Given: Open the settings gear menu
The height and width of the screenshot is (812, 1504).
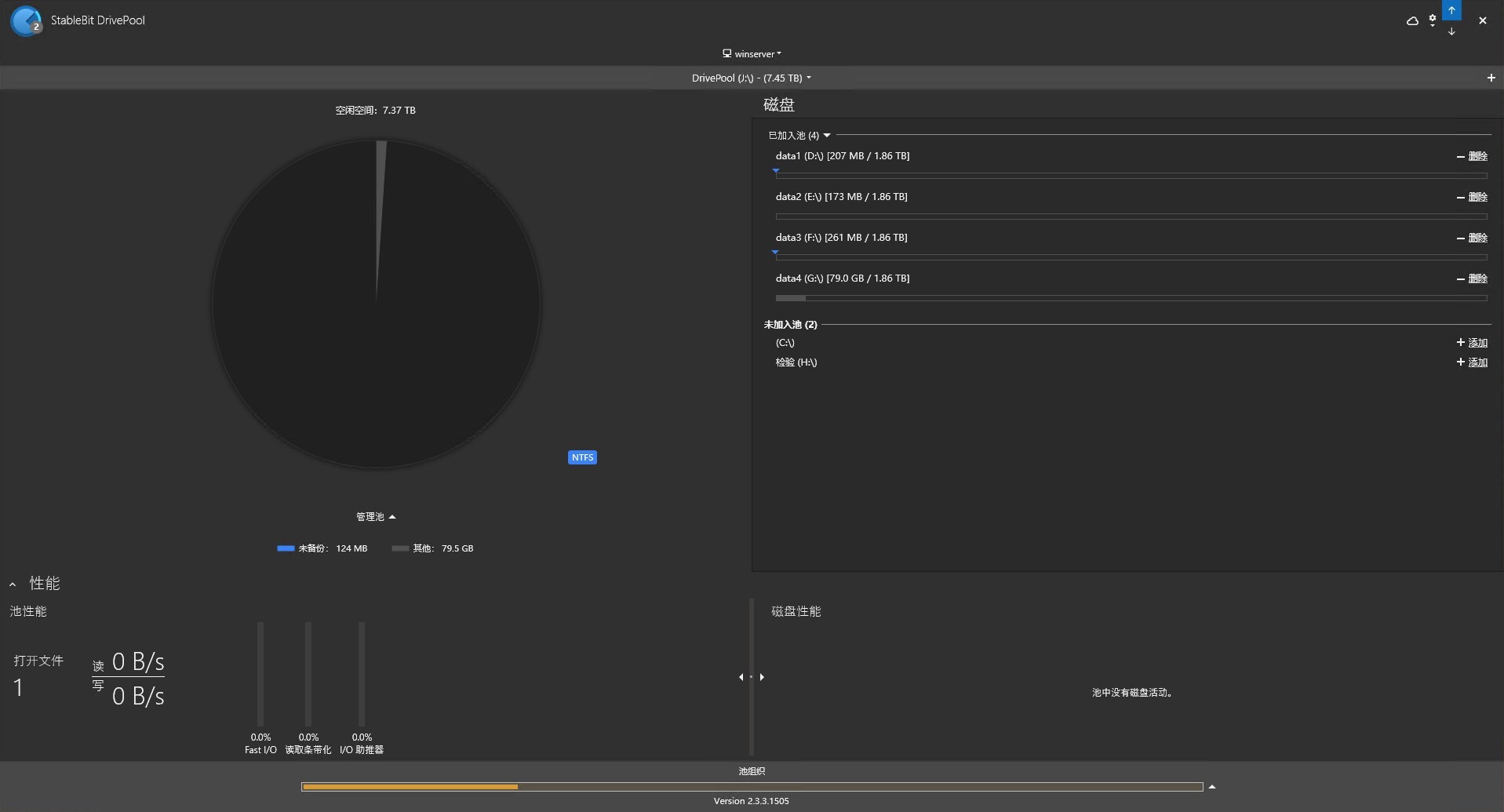Looking at the screenshot, I should tap(1433, 20).
